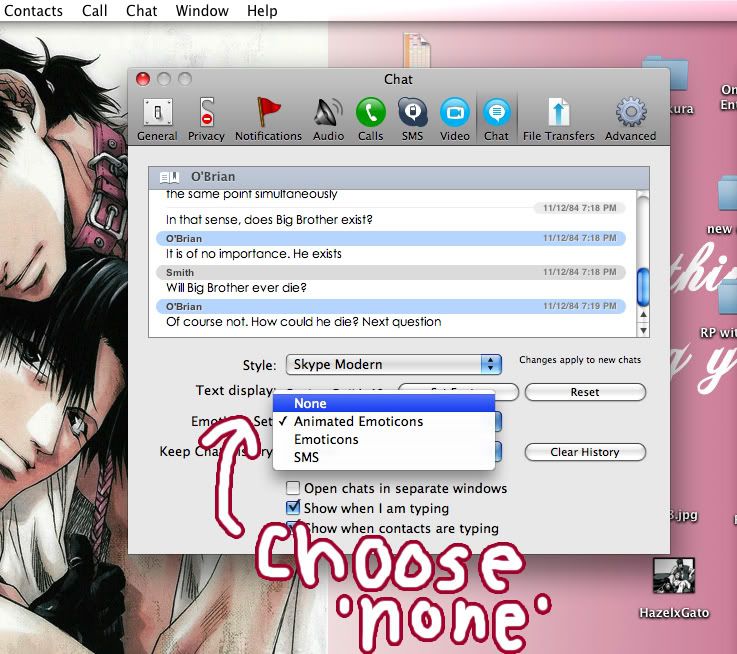The height and width of the screenshot is (654, 737).
Task: Open the Calls preferences pane
Action: click(370, 119)
